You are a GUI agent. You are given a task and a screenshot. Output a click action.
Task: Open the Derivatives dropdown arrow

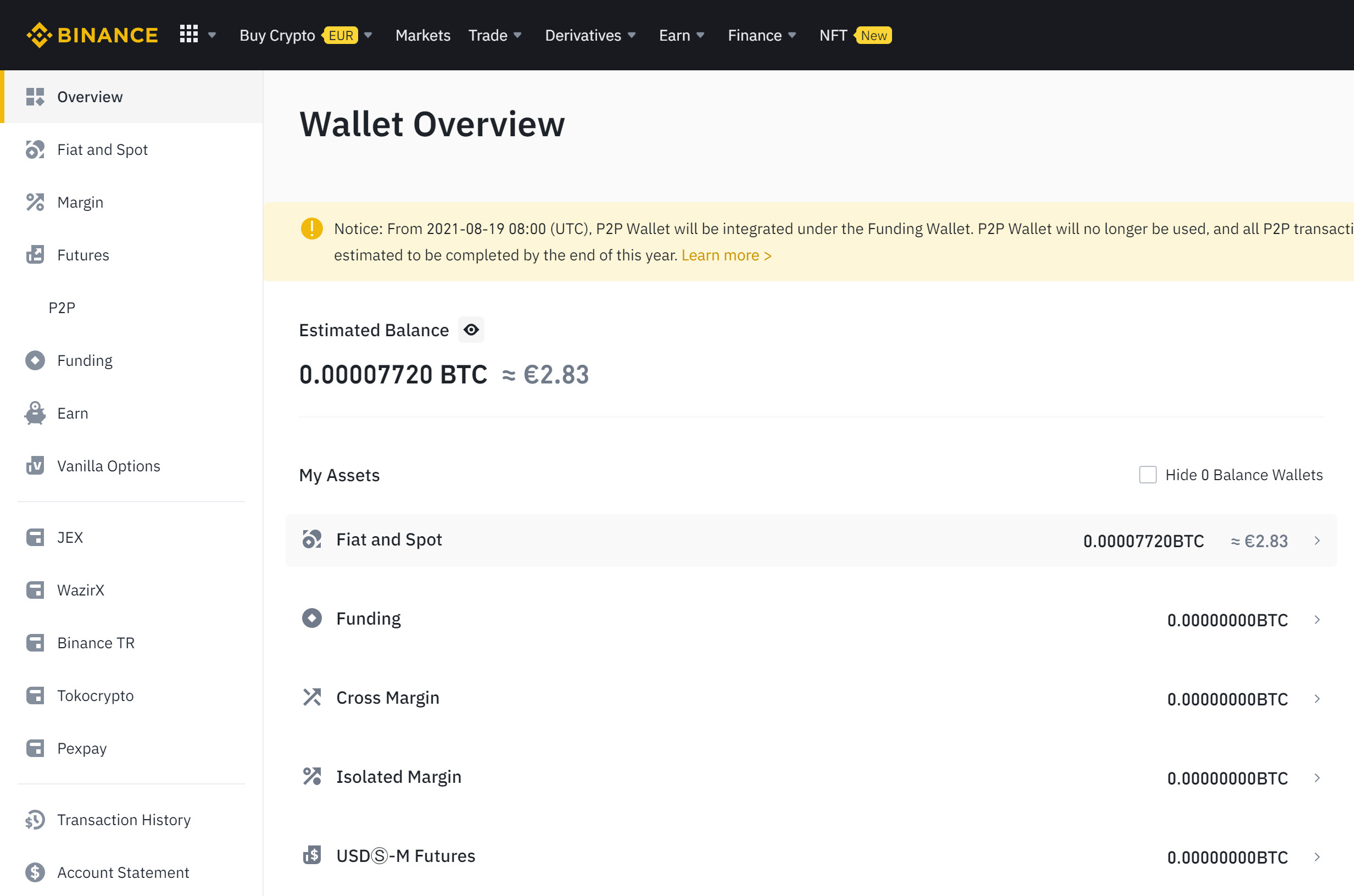point(632,35)
